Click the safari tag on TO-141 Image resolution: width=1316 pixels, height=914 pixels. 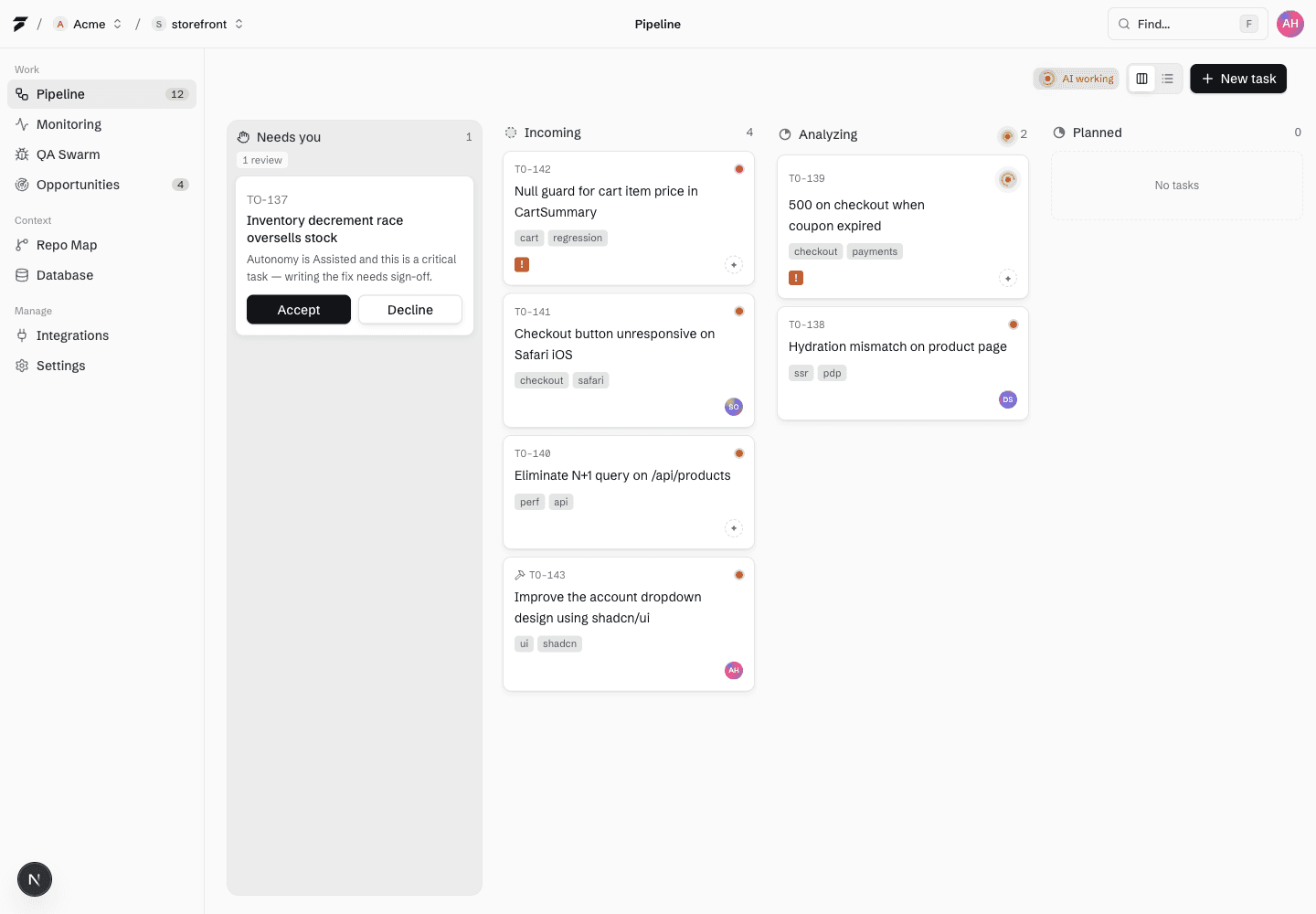coord(590,380)
